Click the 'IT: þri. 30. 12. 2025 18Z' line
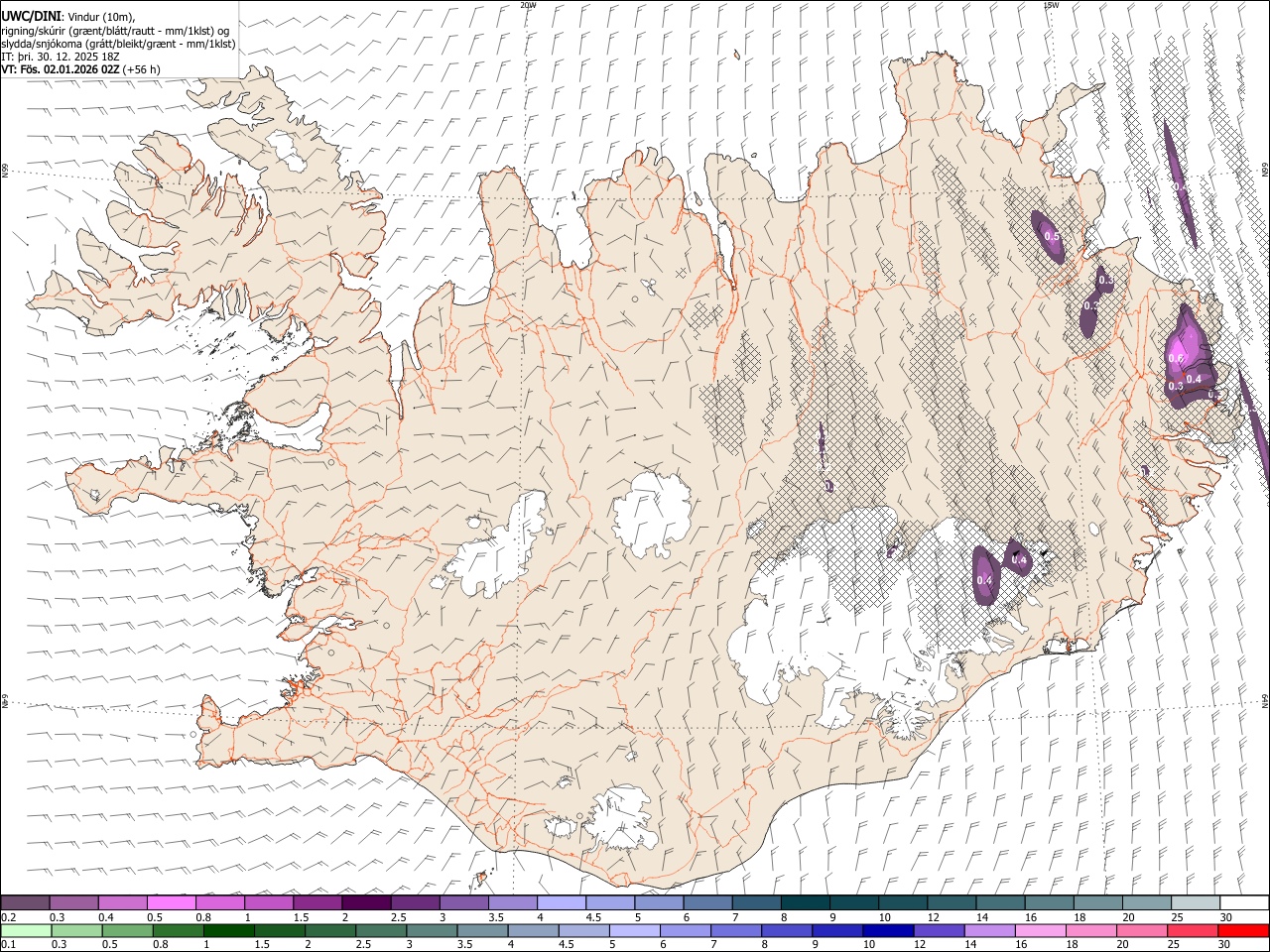This screenshot has height=952, width=1270. point(61,57)
